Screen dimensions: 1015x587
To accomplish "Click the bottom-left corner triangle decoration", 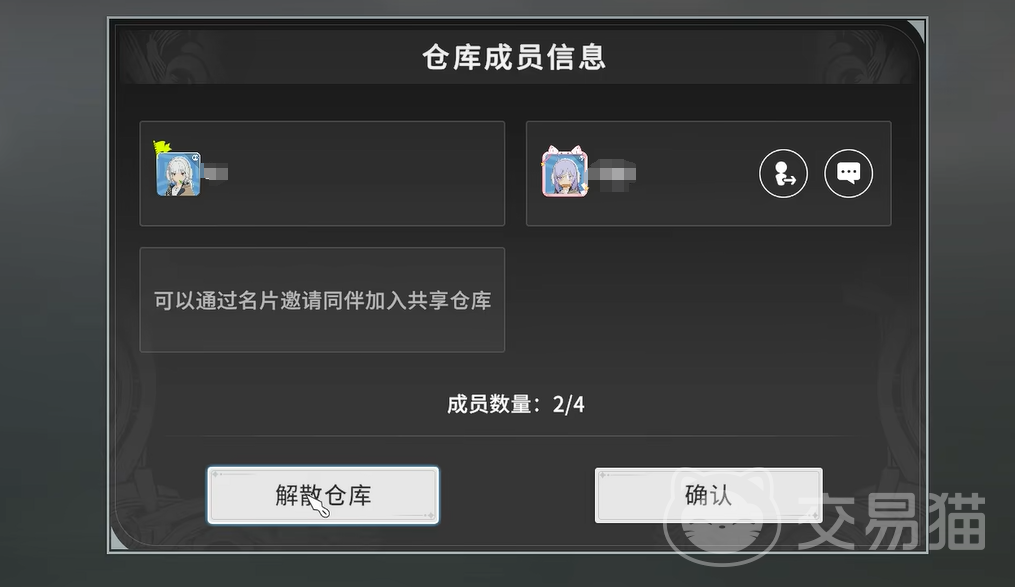I will 117,540.
